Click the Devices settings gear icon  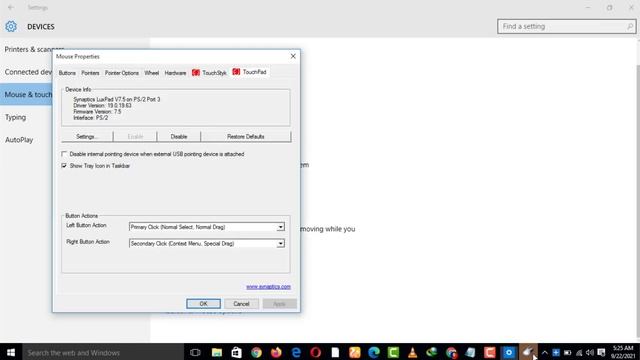click(11, 27)
